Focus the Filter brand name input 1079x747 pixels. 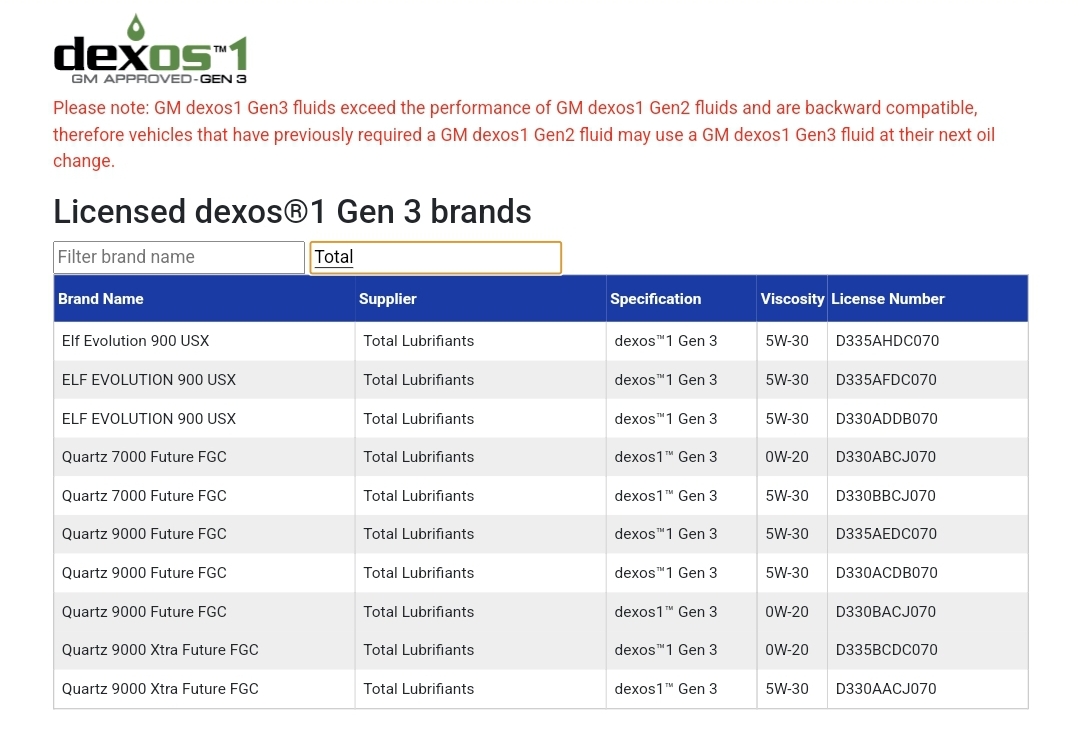179,257
